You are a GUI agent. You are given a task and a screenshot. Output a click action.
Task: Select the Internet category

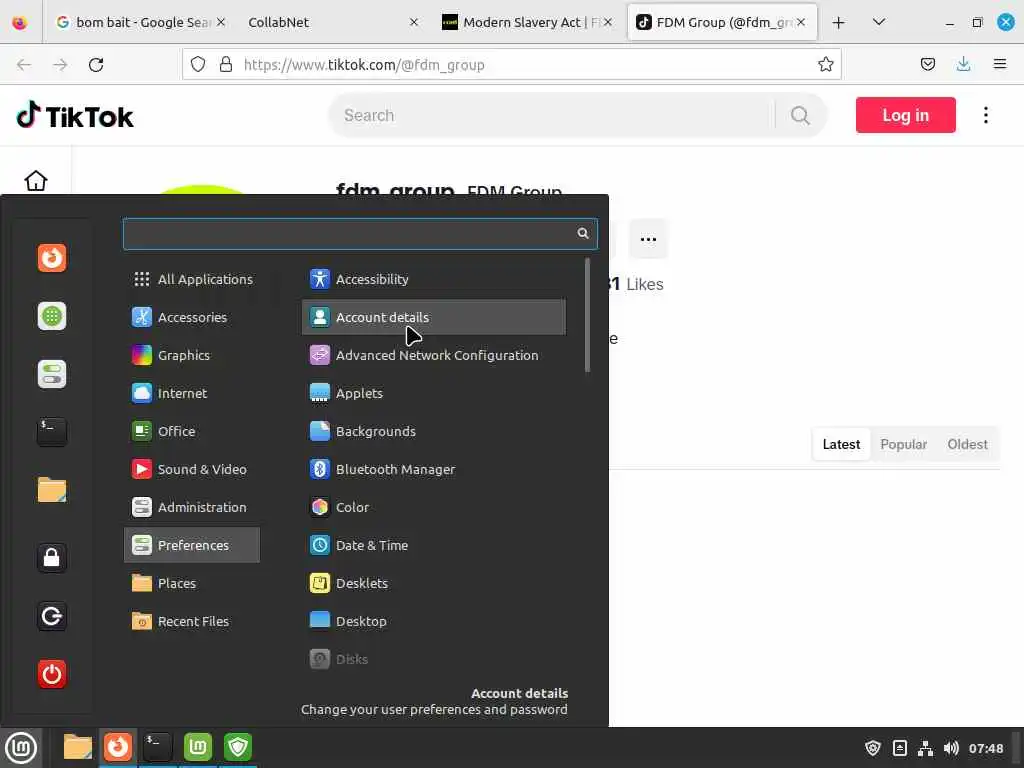192,393
